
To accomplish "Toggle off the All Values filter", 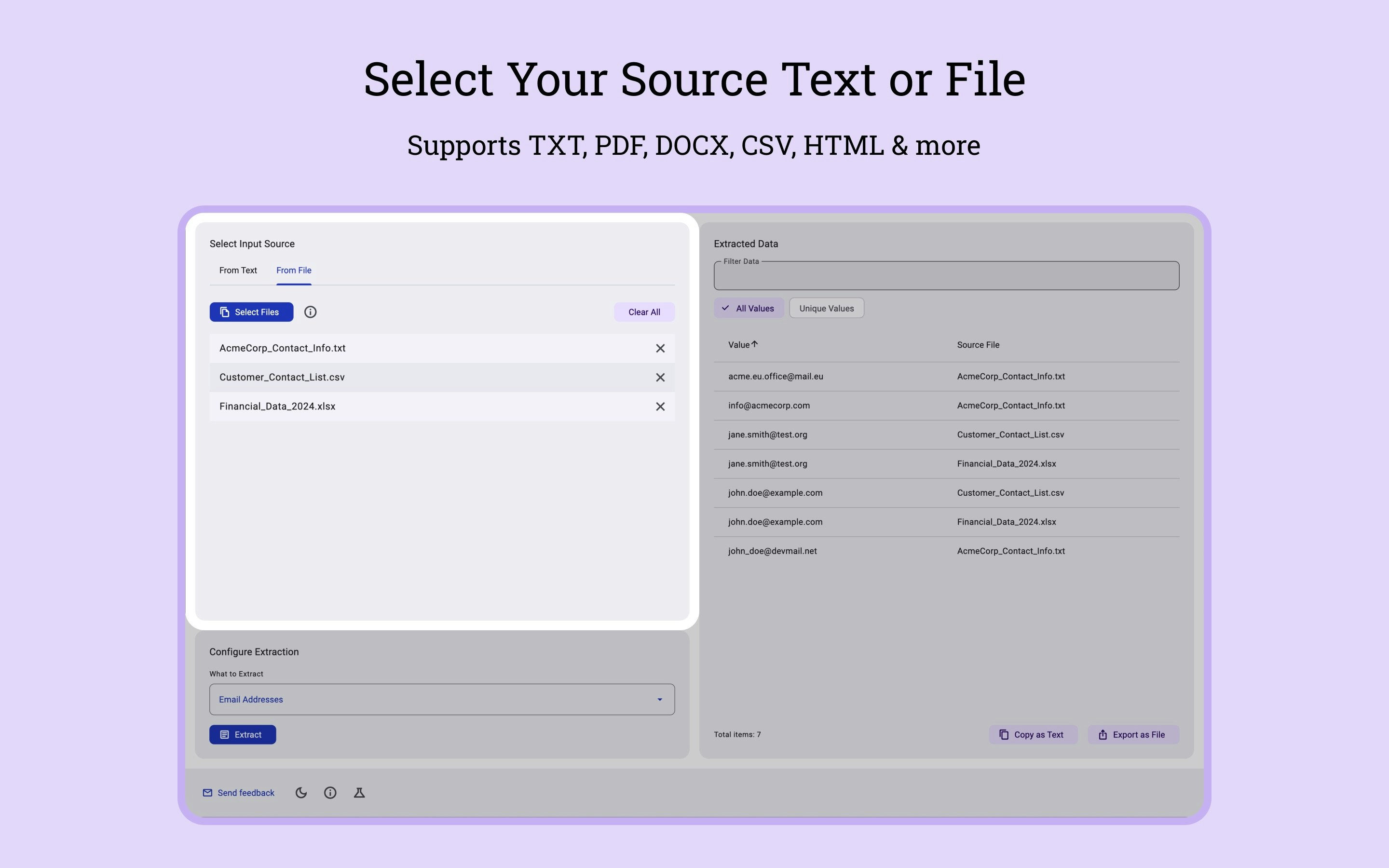I will pyautogui.click(x=749, y=308).
